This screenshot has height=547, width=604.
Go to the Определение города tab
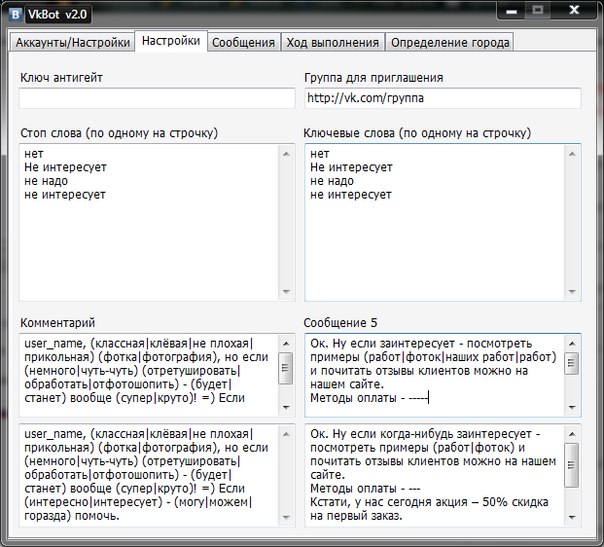(x=450, y=42)
